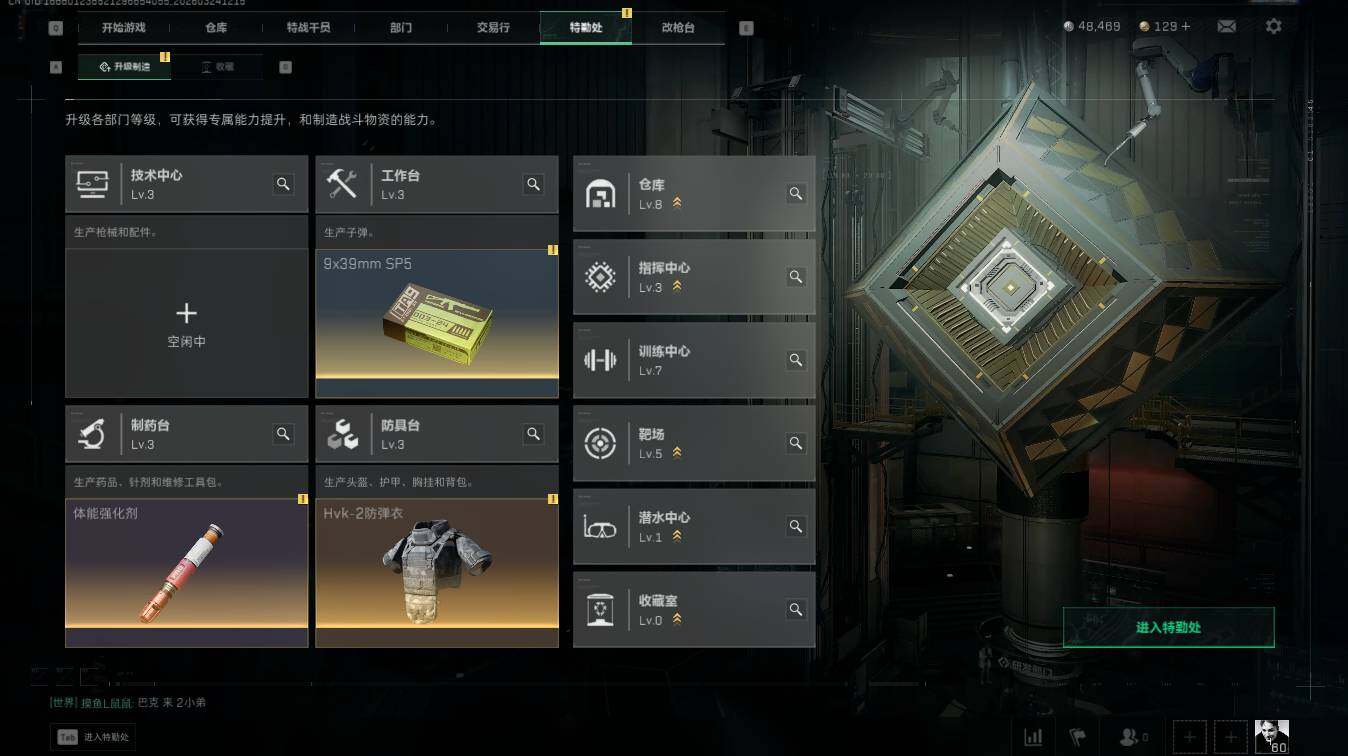Select the 收藏 sub-tab
Screen dimensions: 1348x756
[217, 67]
